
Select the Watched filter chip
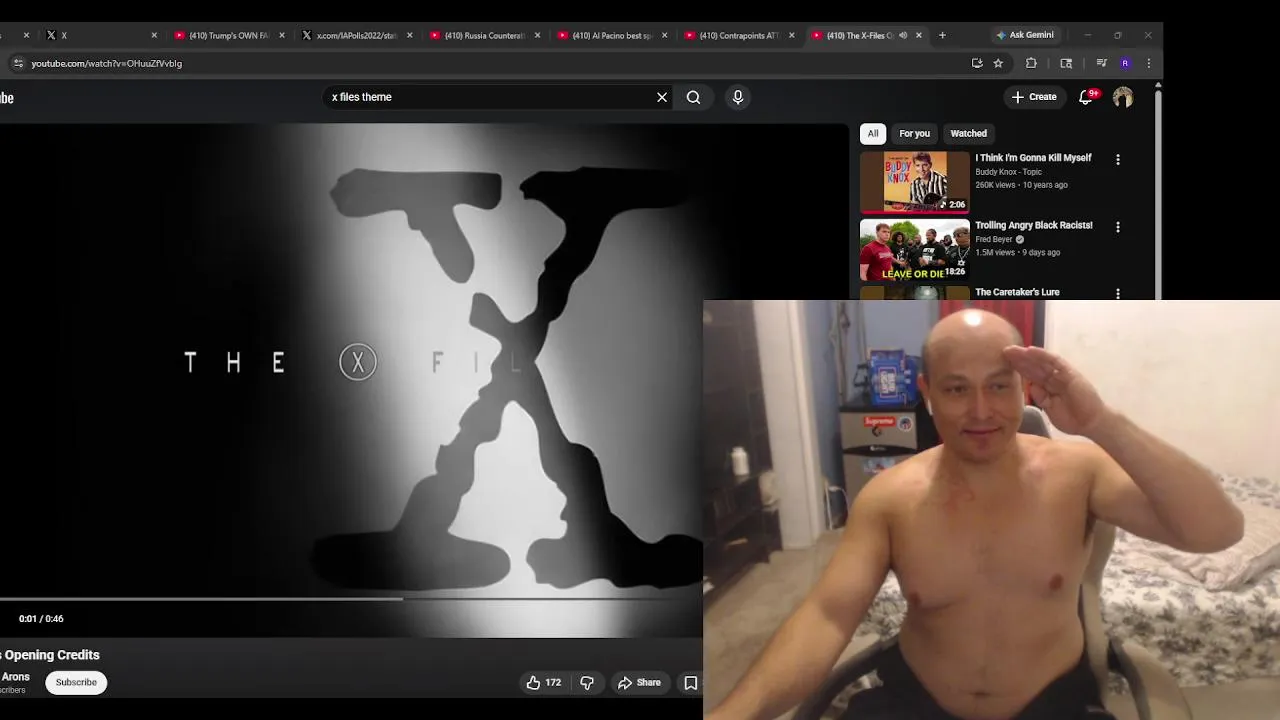[x=968, y=133]
